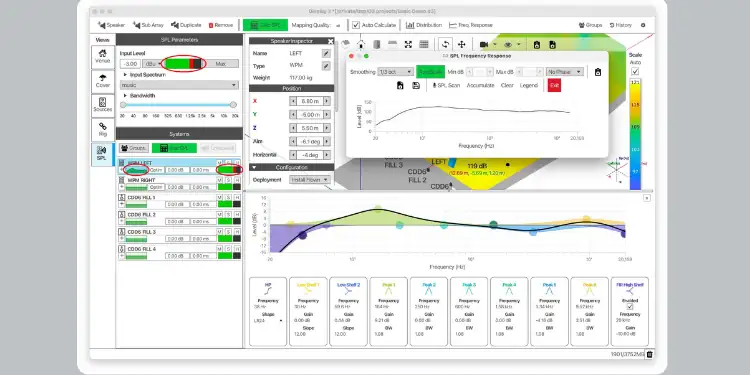Remove the selected speaker

coord(221,25)
